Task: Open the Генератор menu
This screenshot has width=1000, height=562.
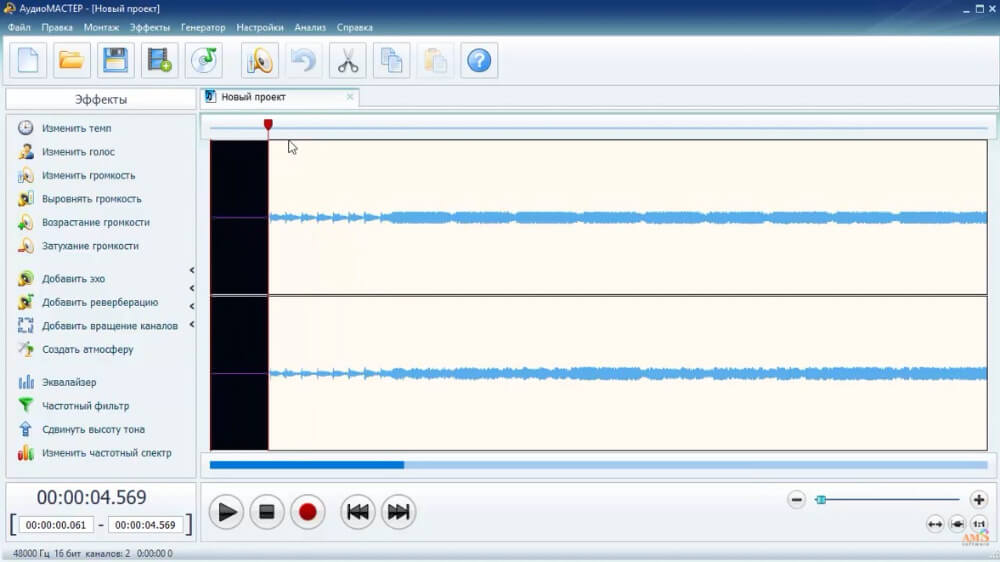Action: point(203,27)
